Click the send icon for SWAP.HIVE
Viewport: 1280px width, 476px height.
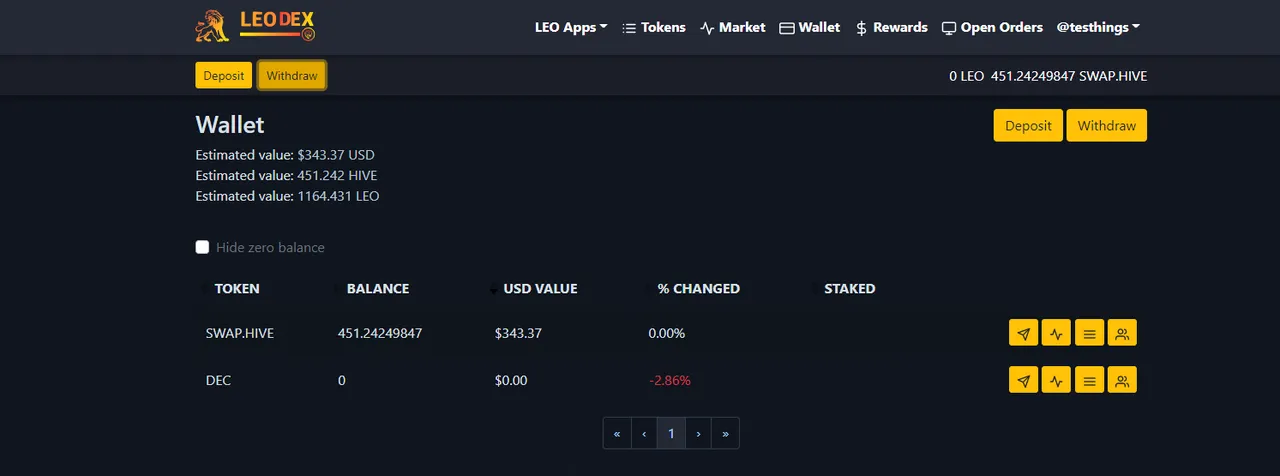coord(1023,333)
